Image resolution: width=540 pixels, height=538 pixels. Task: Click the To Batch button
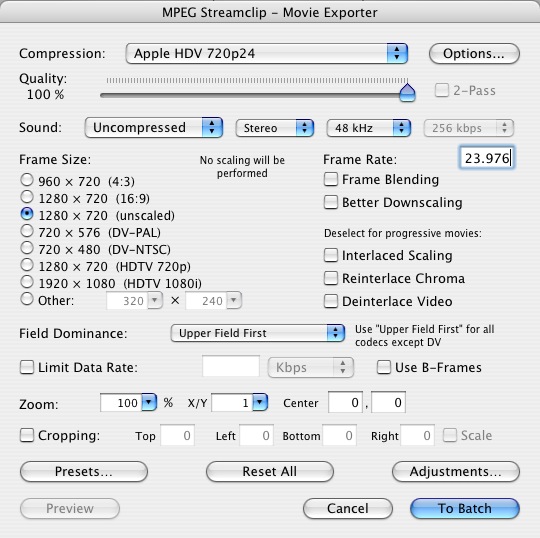click(x=465, y=508)
